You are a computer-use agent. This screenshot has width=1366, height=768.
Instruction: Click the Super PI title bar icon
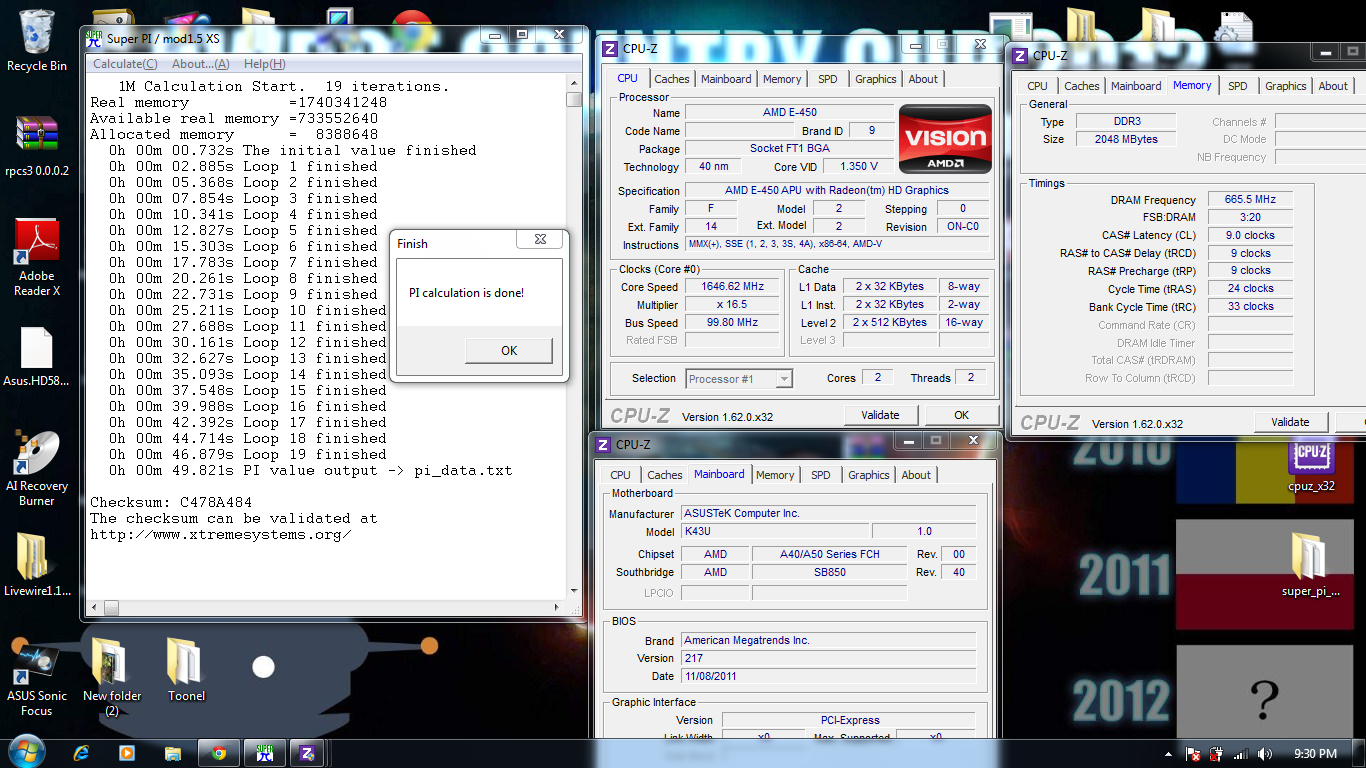tap(94, 38)
